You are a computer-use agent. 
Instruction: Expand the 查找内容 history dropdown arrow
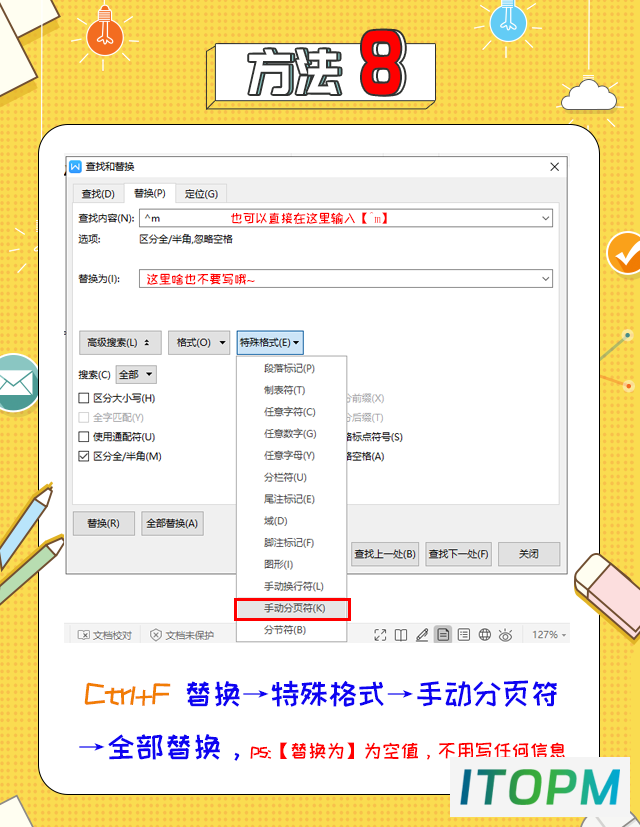[546, 218]
